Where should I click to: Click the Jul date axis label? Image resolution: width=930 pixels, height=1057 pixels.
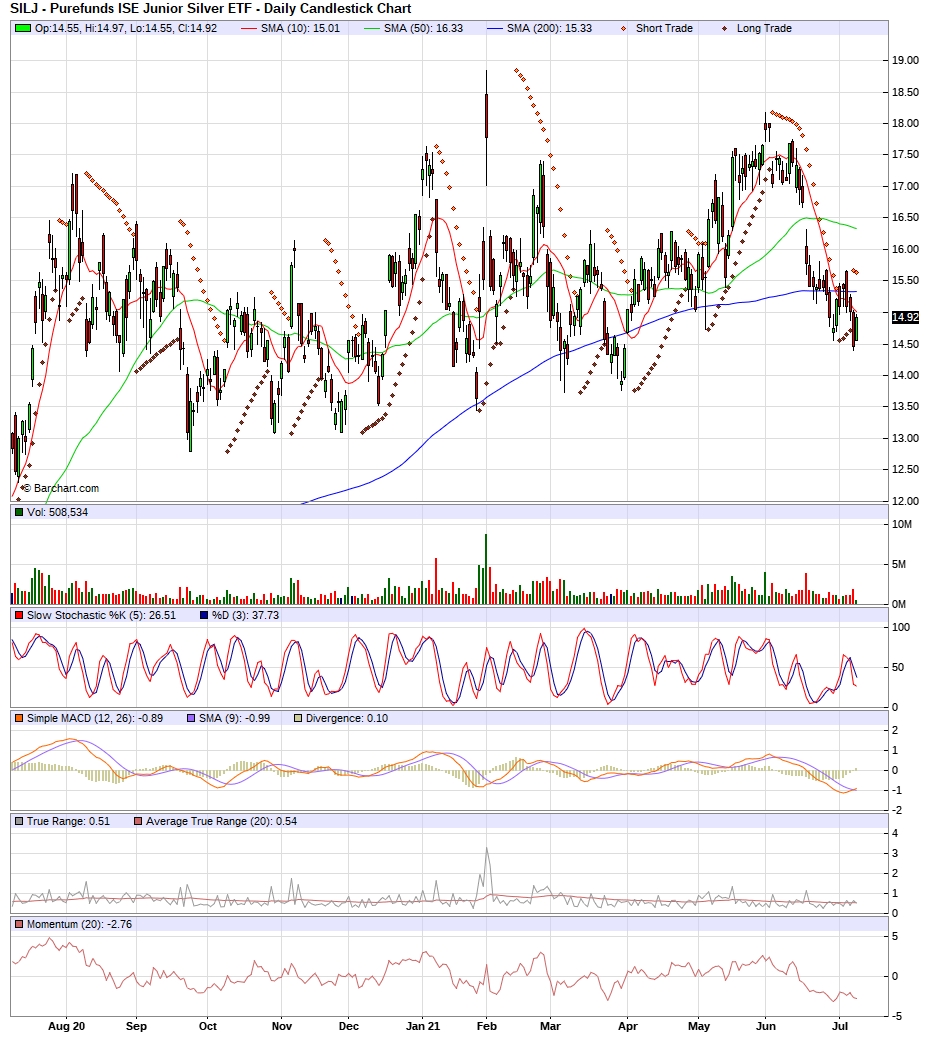pyautogui.click(x=840, y=1026)
